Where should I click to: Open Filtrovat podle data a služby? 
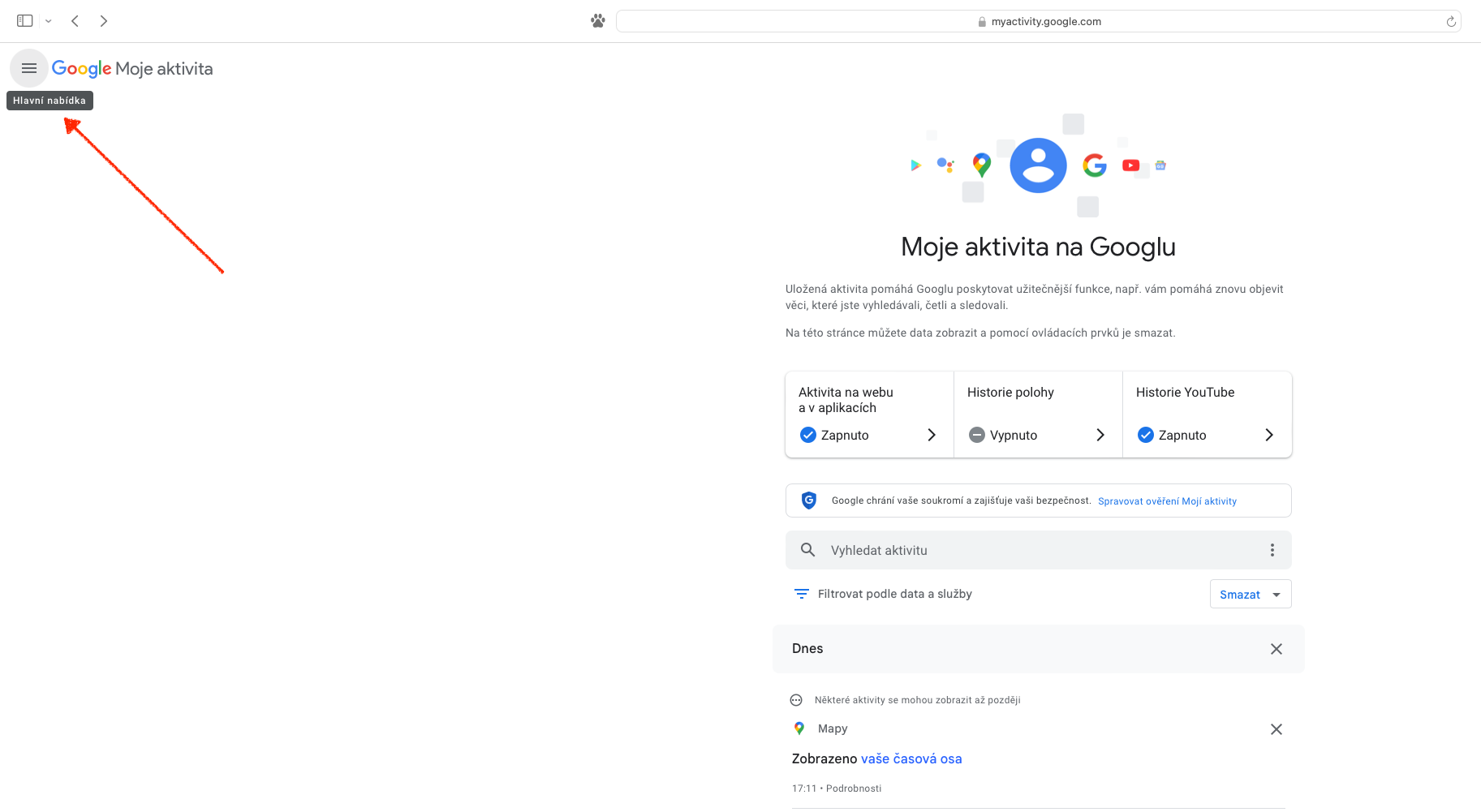pyautogui.click(x=894, y=594)
